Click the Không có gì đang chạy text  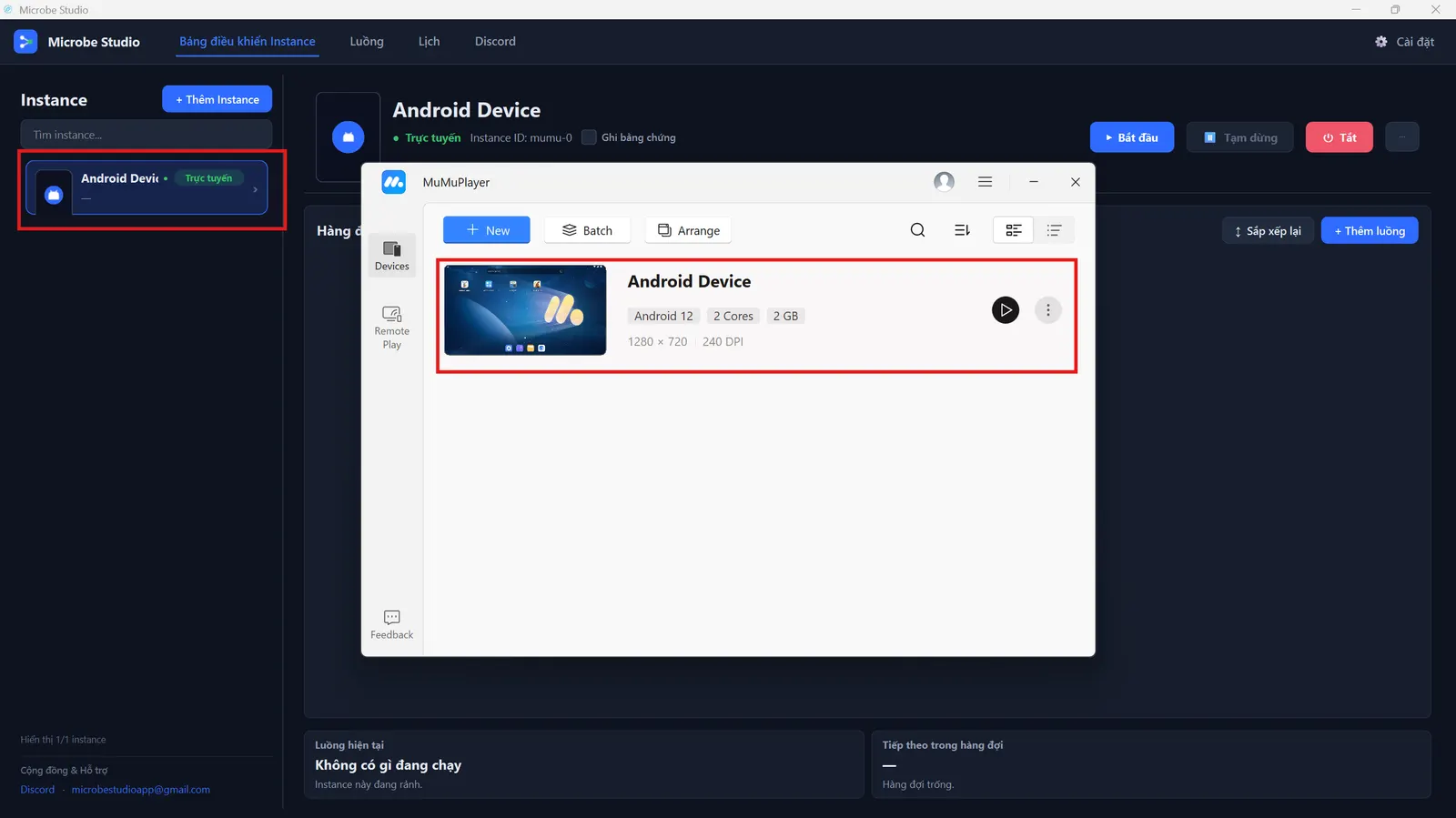click(388, 765)
